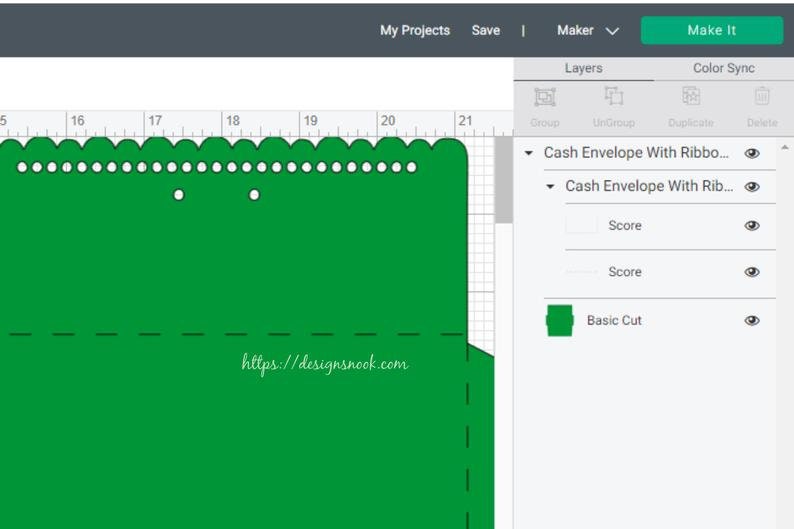Click the UnGroup layers icon
794x529 pixels.
click(x=614, y=96)
